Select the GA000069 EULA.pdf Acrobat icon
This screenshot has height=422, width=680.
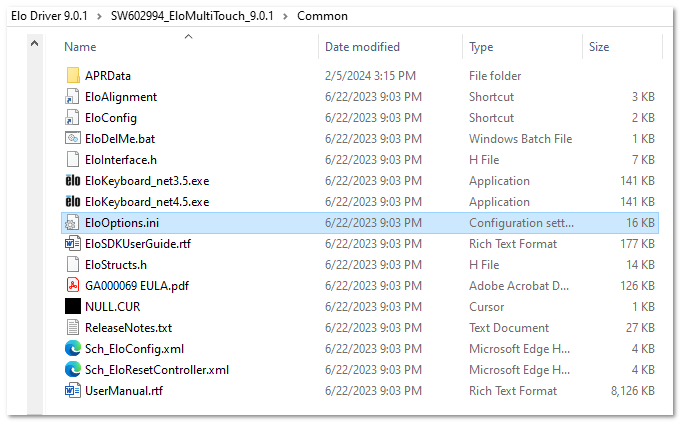(x=72, y=285)
